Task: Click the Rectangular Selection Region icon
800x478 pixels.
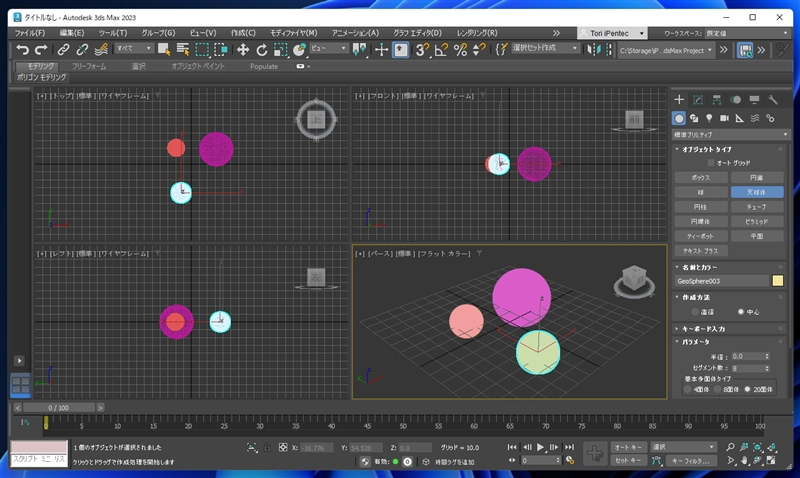Action: point(202,49)
